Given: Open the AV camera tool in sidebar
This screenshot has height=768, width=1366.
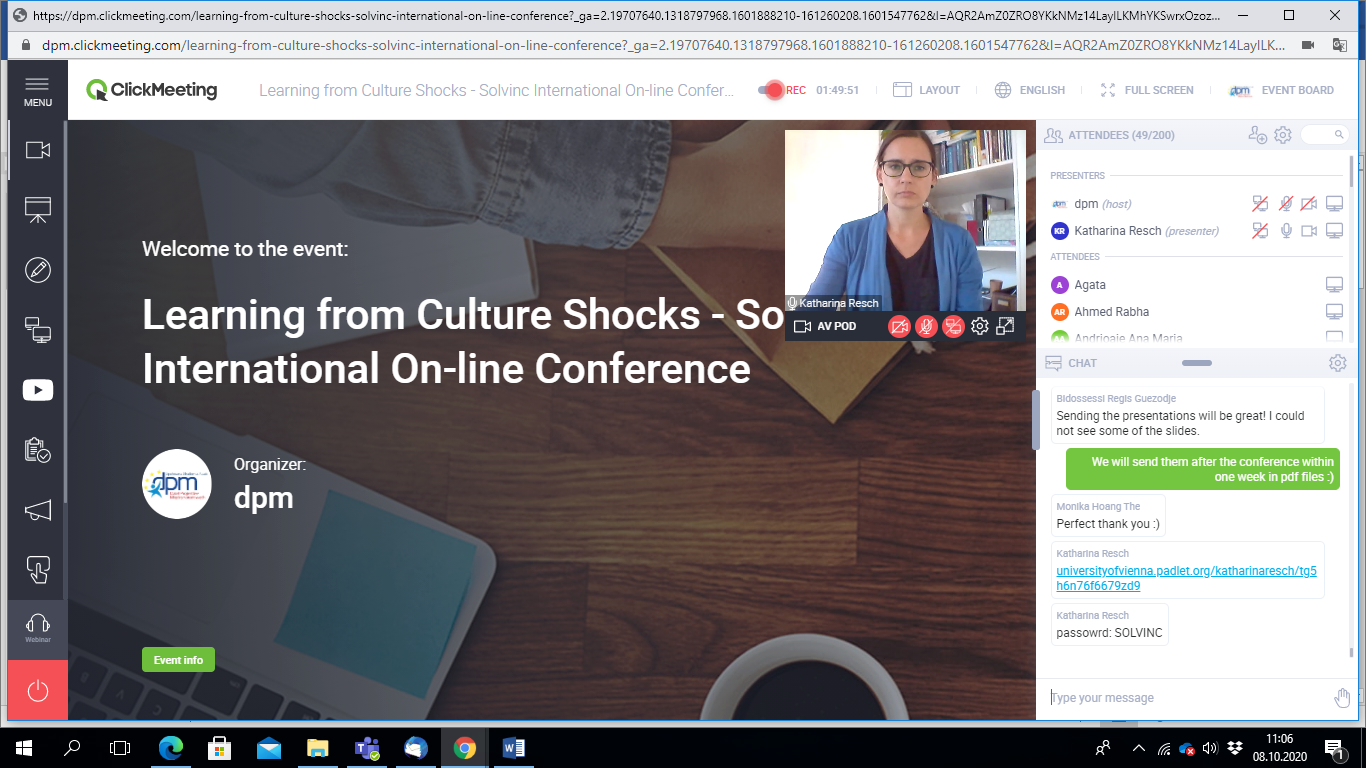Looking at the screenshot, I should pos(38,150).
